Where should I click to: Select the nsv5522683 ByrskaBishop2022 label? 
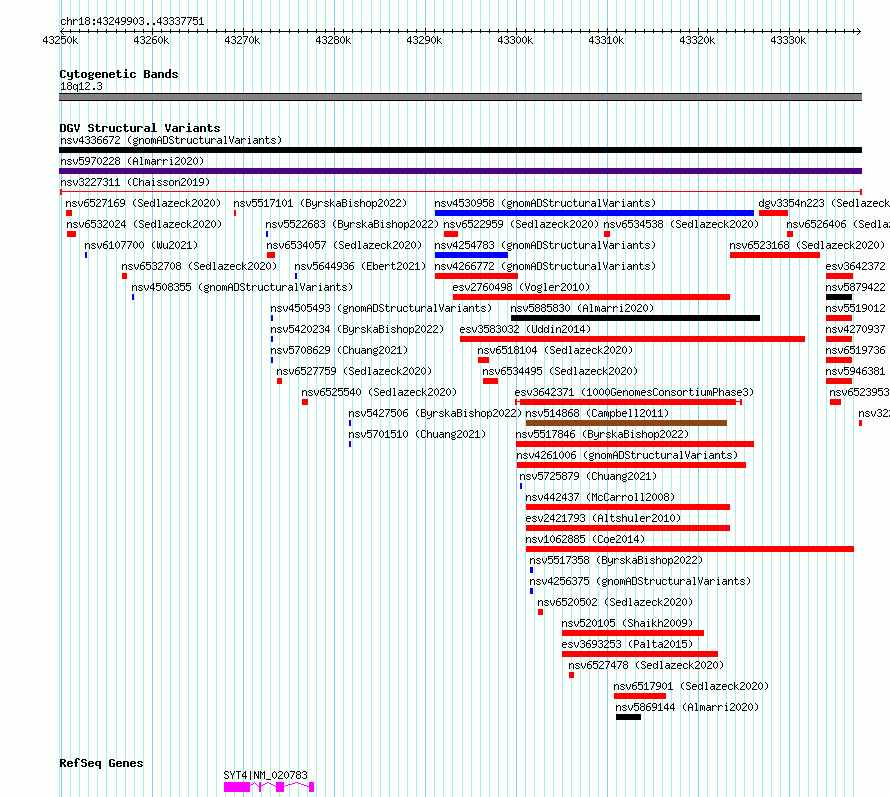(352, 224)
